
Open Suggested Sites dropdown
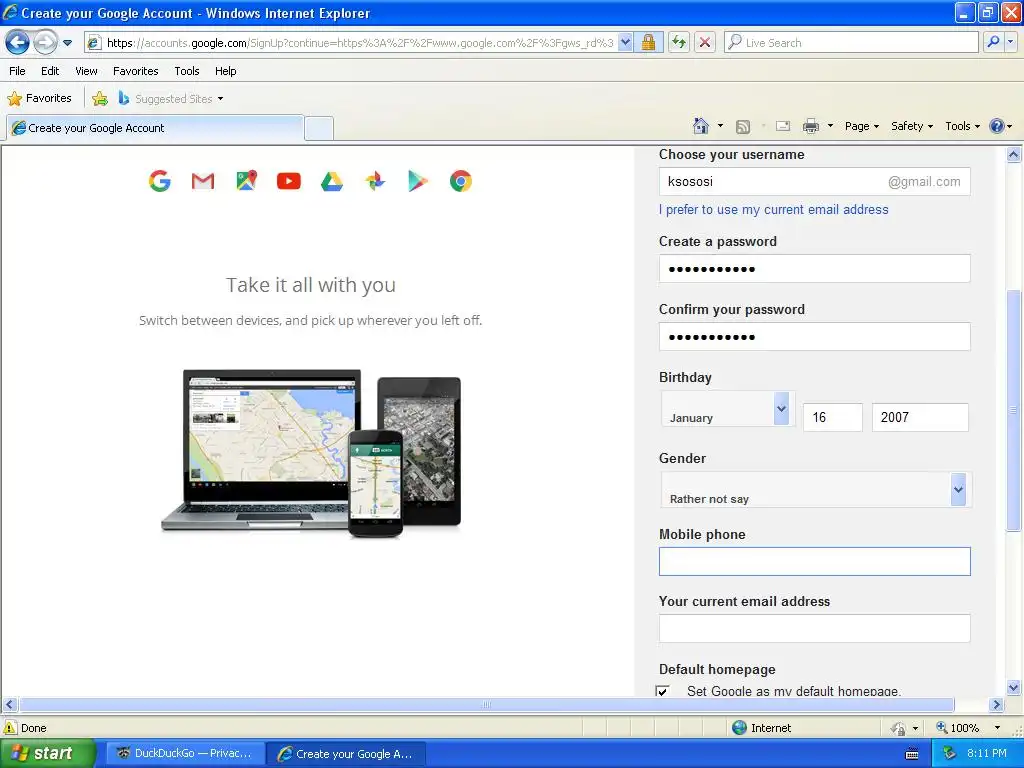pos(171,99)
